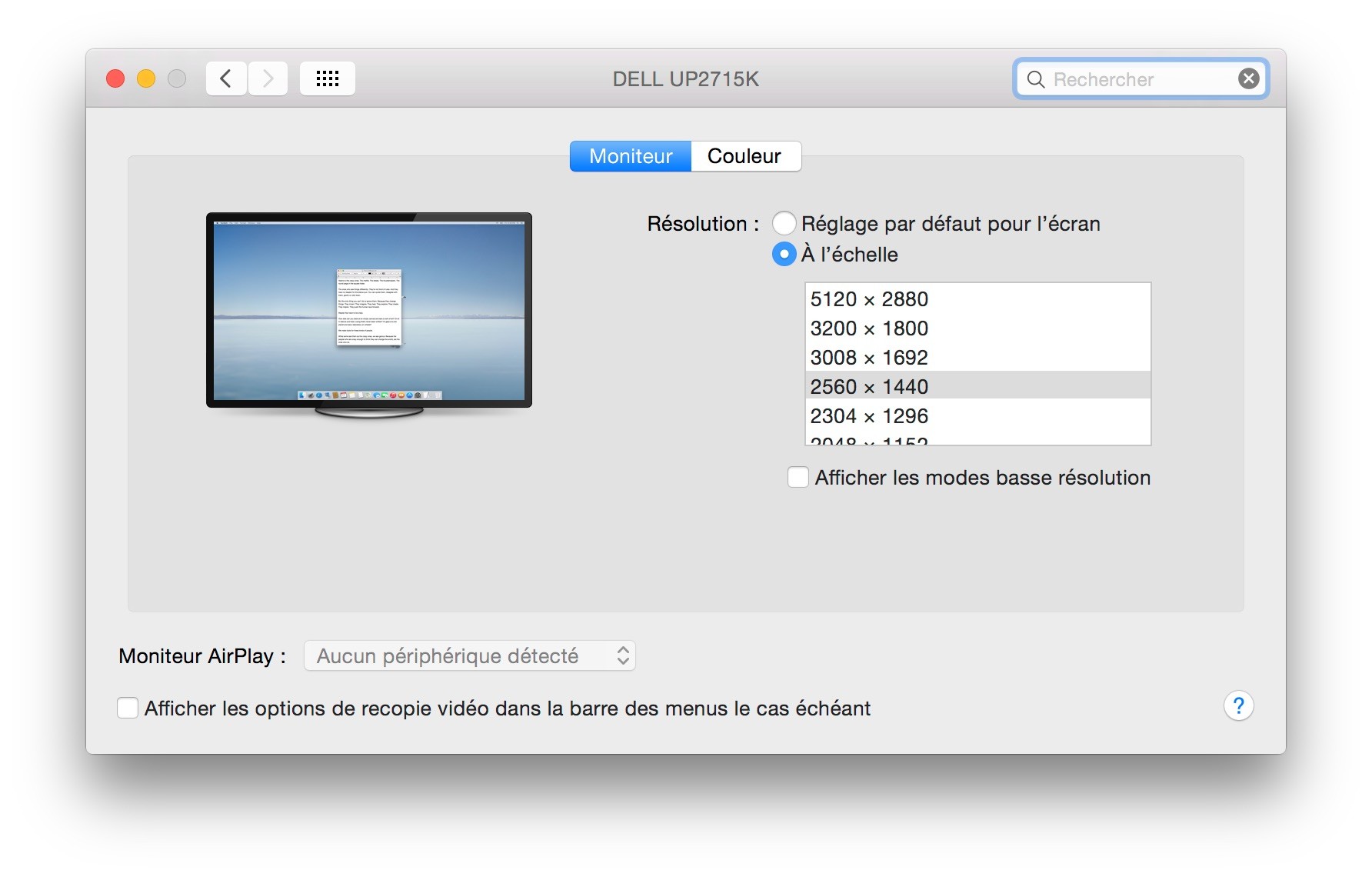Screen dimensions: 1372x877
Task: Go back using the toolbar back arrow
Action: click(225, 78)
